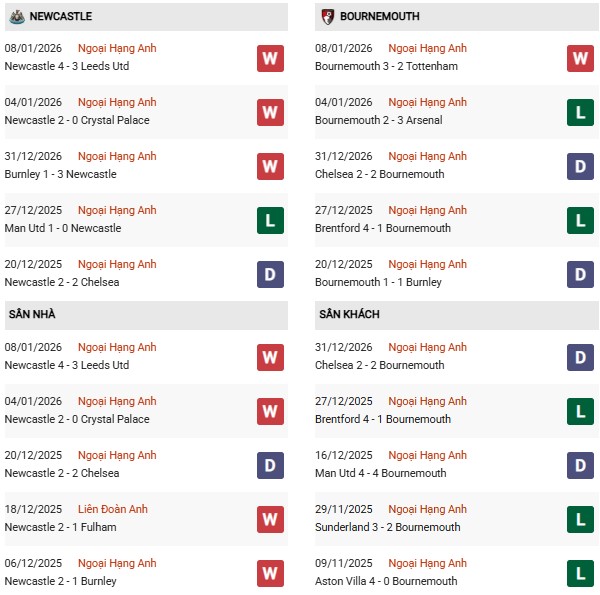Image resolution: width=600 pixels, height=595 pixels.
Task: Click W badge for Burnley 1-3 Newcastle
Action: pos(270,166)
